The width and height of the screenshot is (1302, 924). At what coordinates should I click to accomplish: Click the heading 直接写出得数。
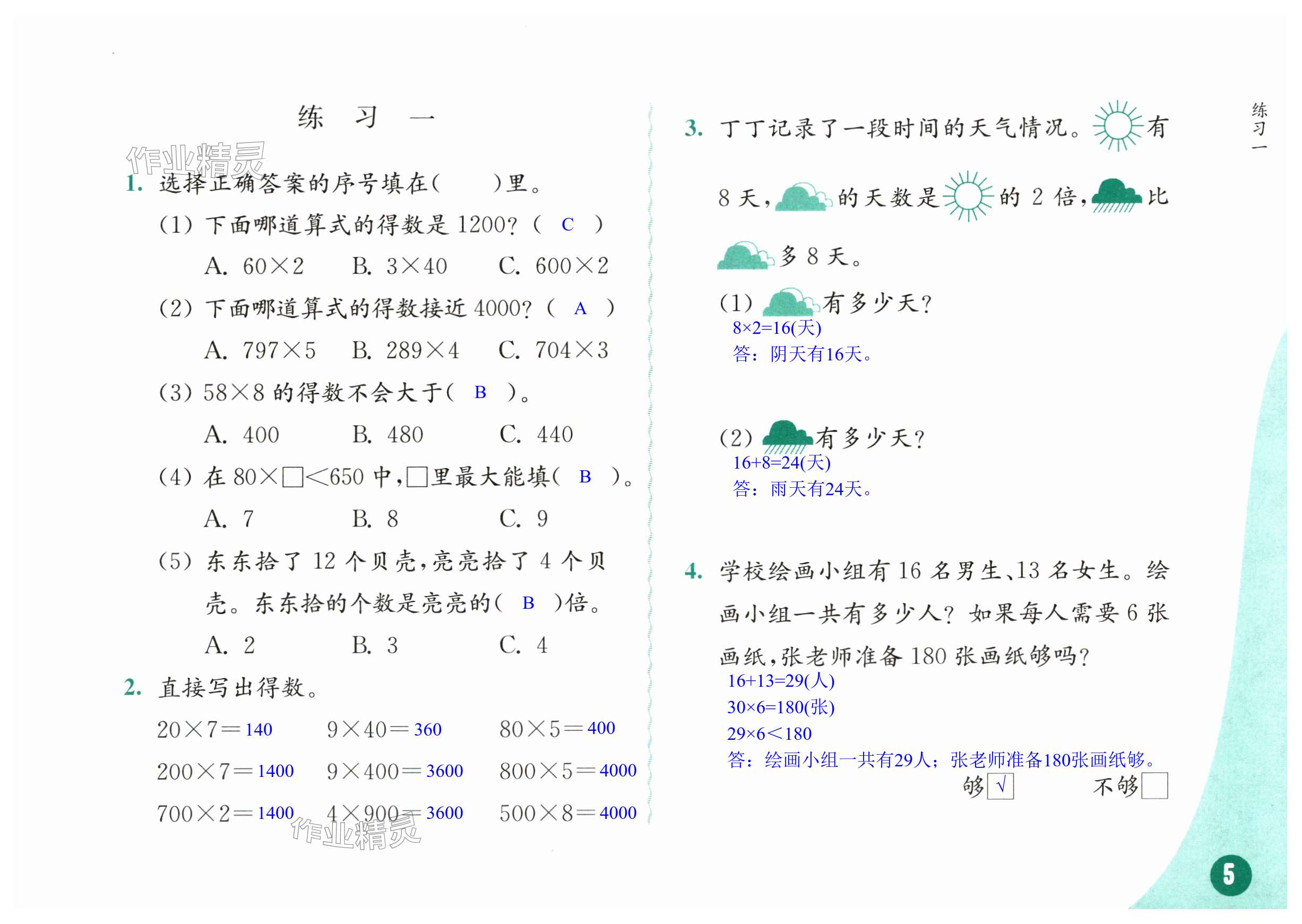239,688
